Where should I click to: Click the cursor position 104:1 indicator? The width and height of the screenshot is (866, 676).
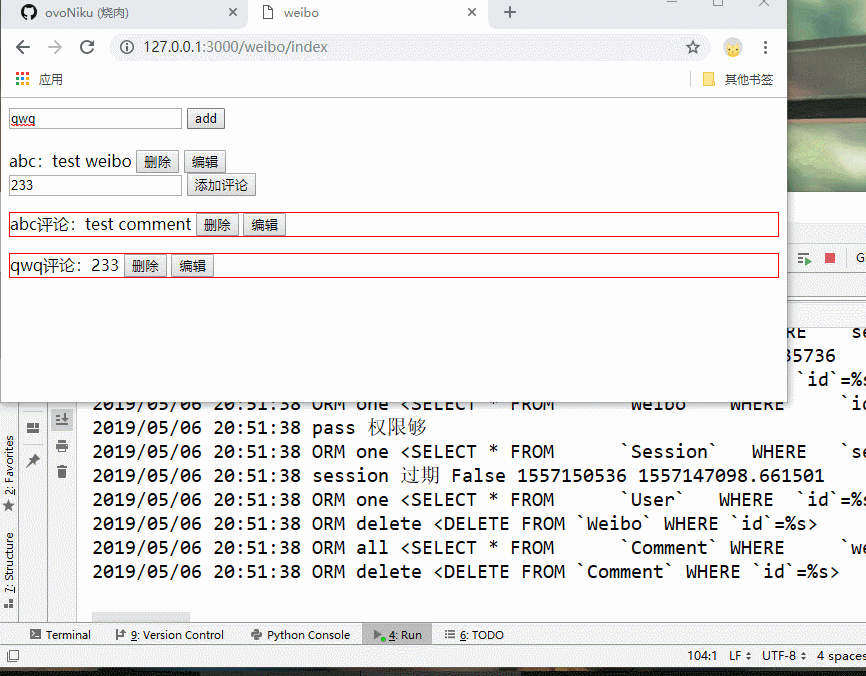tap(702, 656)
